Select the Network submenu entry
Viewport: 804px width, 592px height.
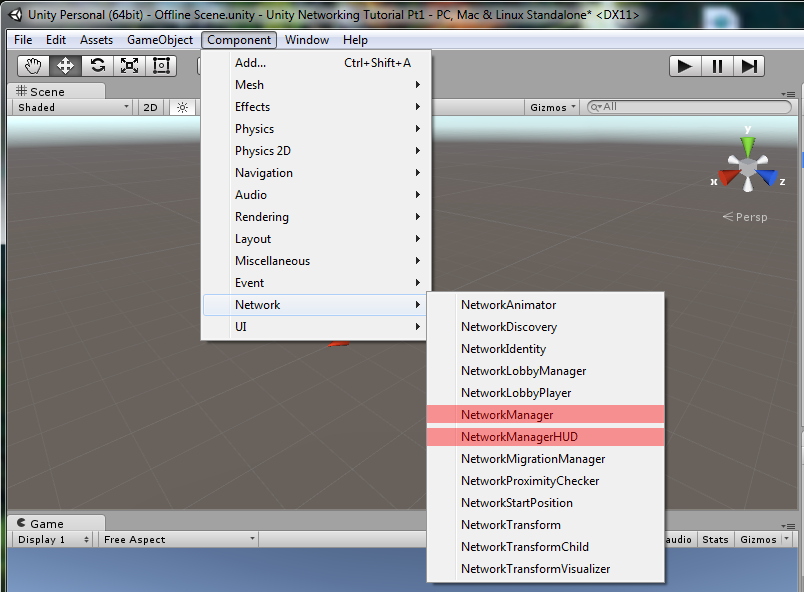coord(315,305)
